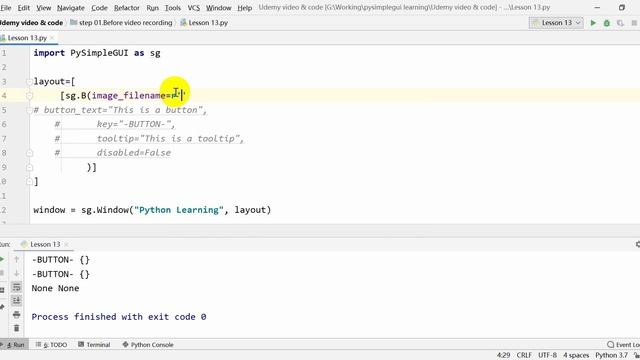
Task: Click commented line 'key="-BUTTON-"'
Action: 136,124
